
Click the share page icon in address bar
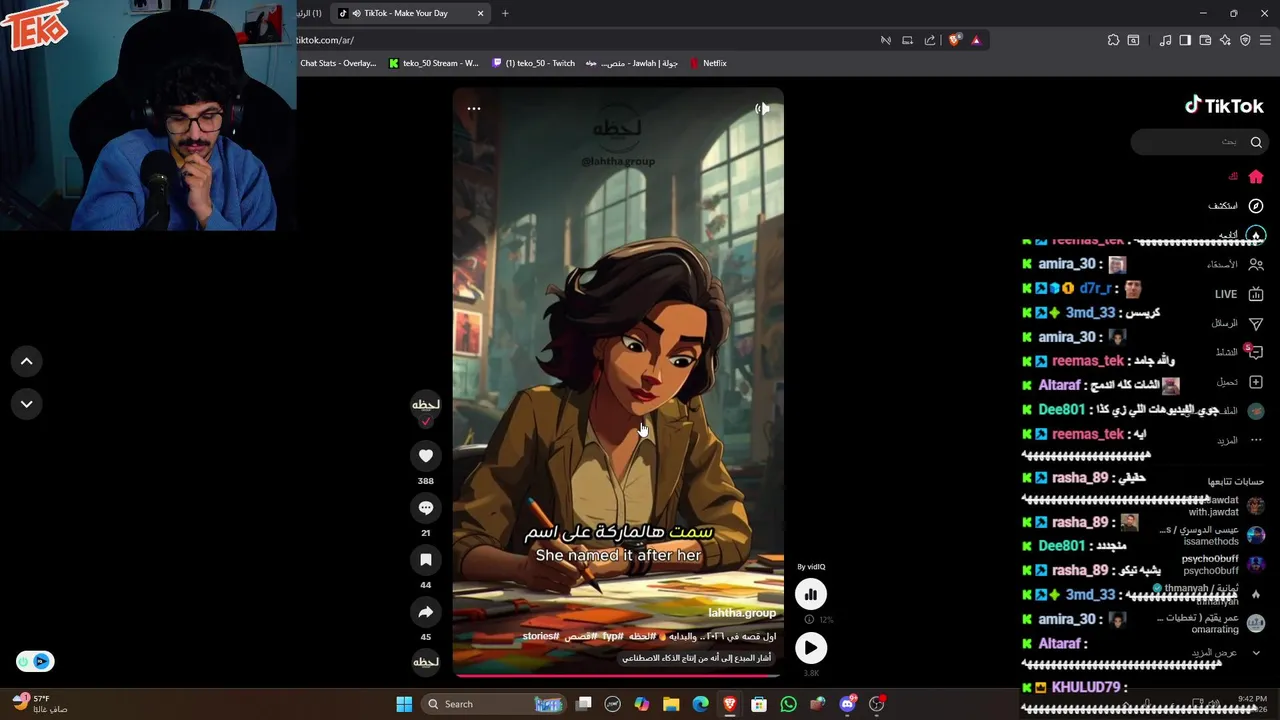coord(930,40)
